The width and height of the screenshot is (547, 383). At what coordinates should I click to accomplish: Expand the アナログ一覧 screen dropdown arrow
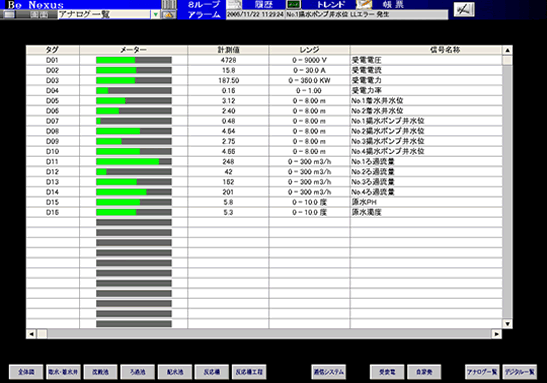point(156,15)
